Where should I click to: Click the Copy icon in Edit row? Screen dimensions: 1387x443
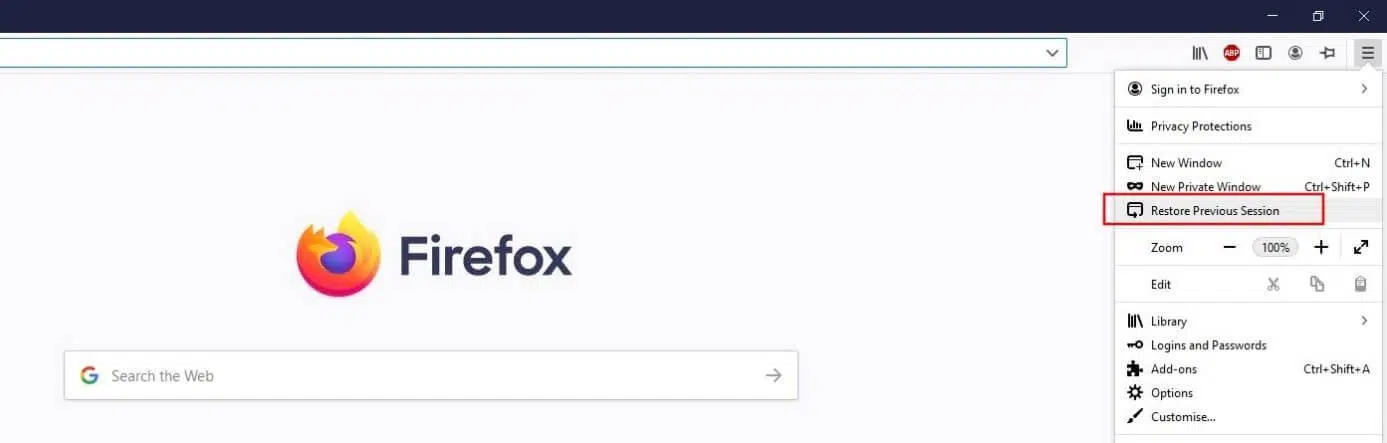coord(1317,284)
